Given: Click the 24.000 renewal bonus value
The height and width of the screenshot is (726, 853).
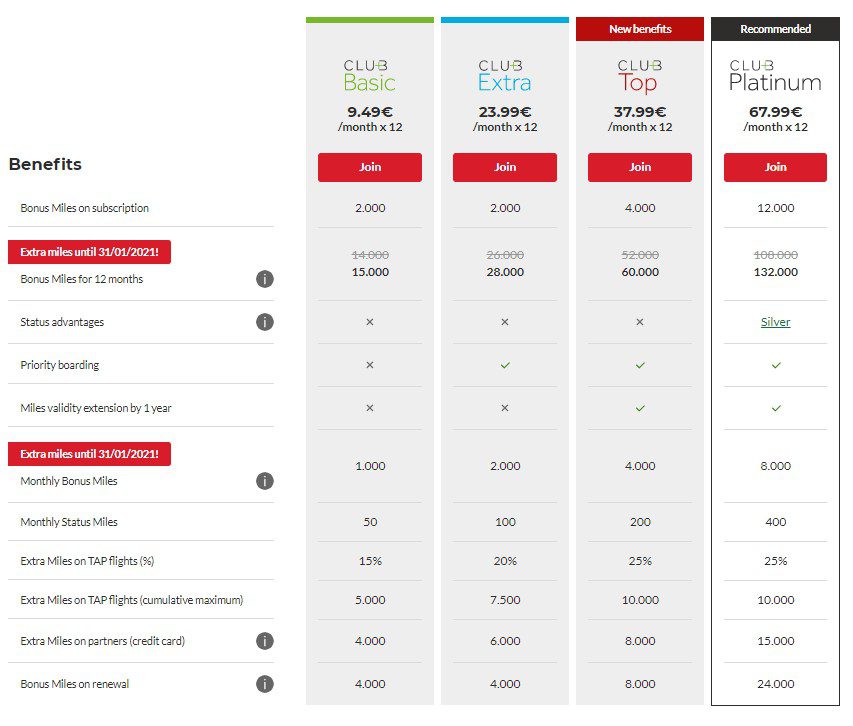Looking at the screenshot, I should click(x=776, y=684).
